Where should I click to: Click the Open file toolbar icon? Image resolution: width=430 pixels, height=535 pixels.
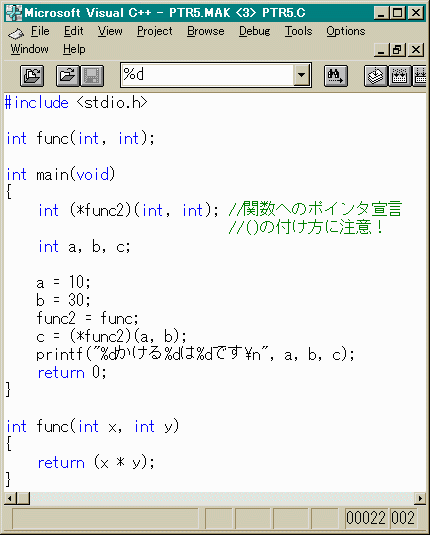click(x=68, y=75)
